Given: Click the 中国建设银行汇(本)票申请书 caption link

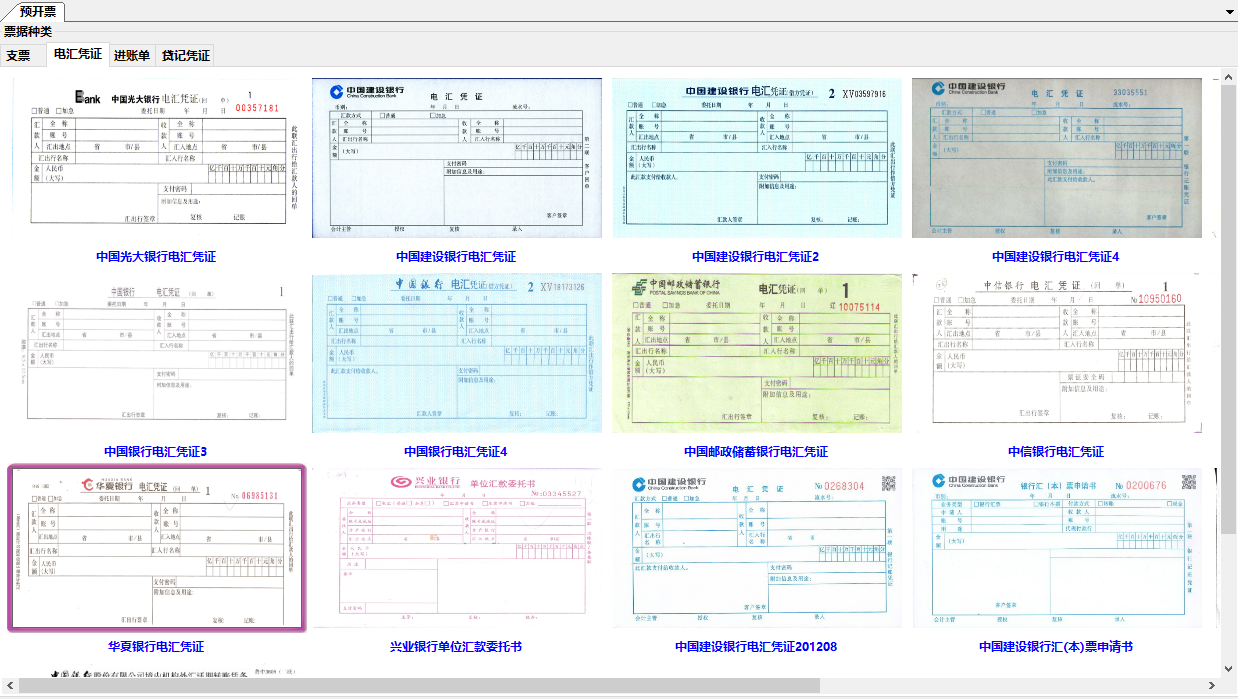Looking at the screenshot, I should pyautogui.click(x=1056, y=647).
